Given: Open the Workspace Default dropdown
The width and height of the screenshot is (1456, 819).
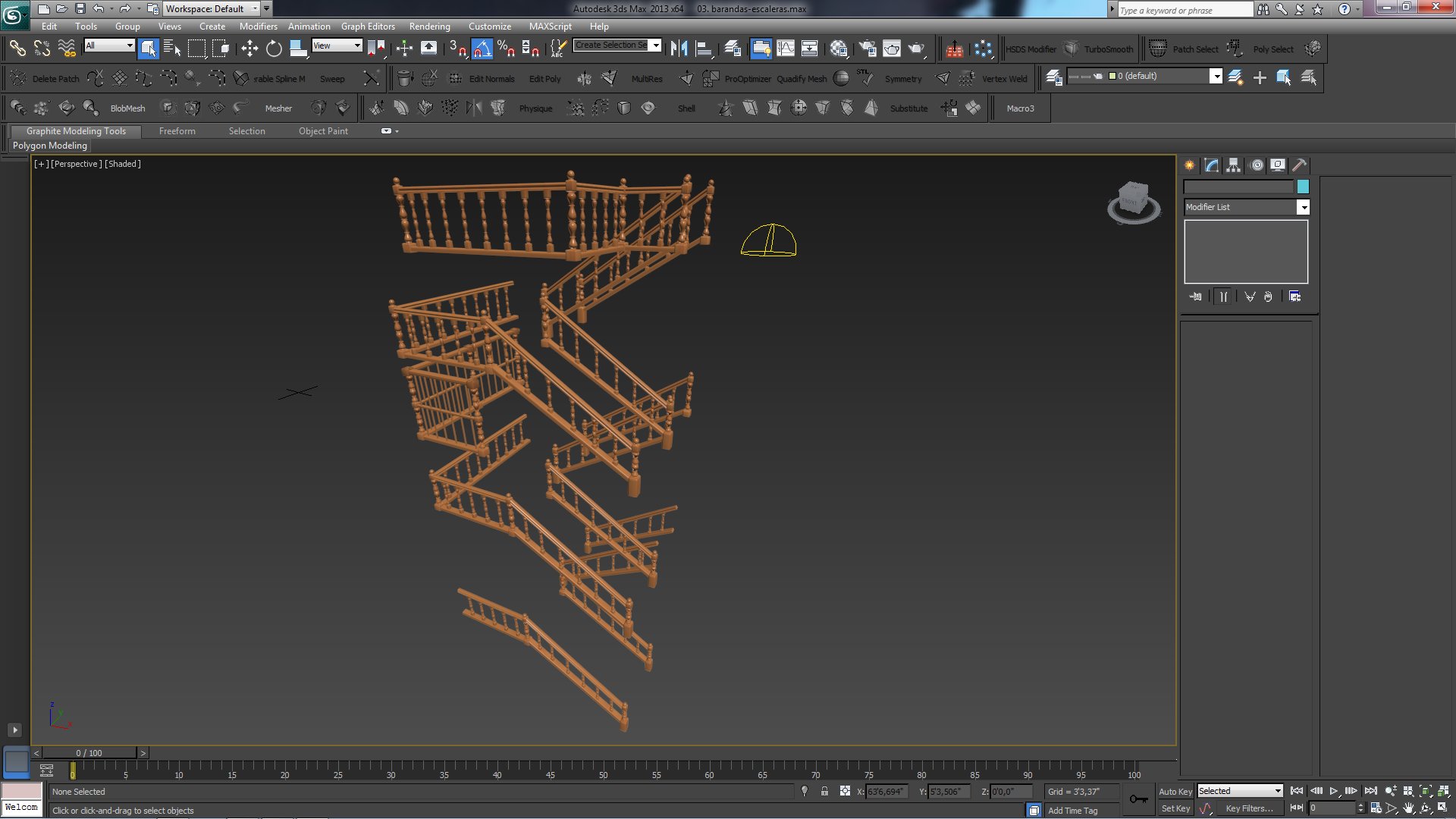Looking at the screenshot, I should coord(255,8).
